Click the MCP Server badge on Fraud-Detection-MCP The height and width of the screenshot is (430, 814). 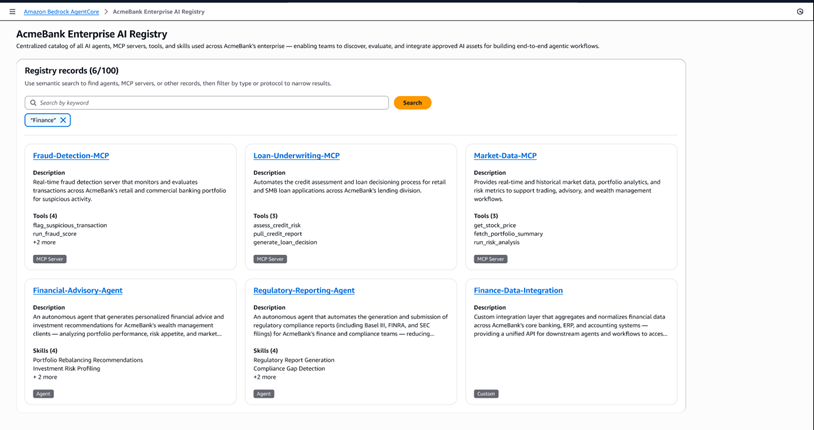(50, 259)
